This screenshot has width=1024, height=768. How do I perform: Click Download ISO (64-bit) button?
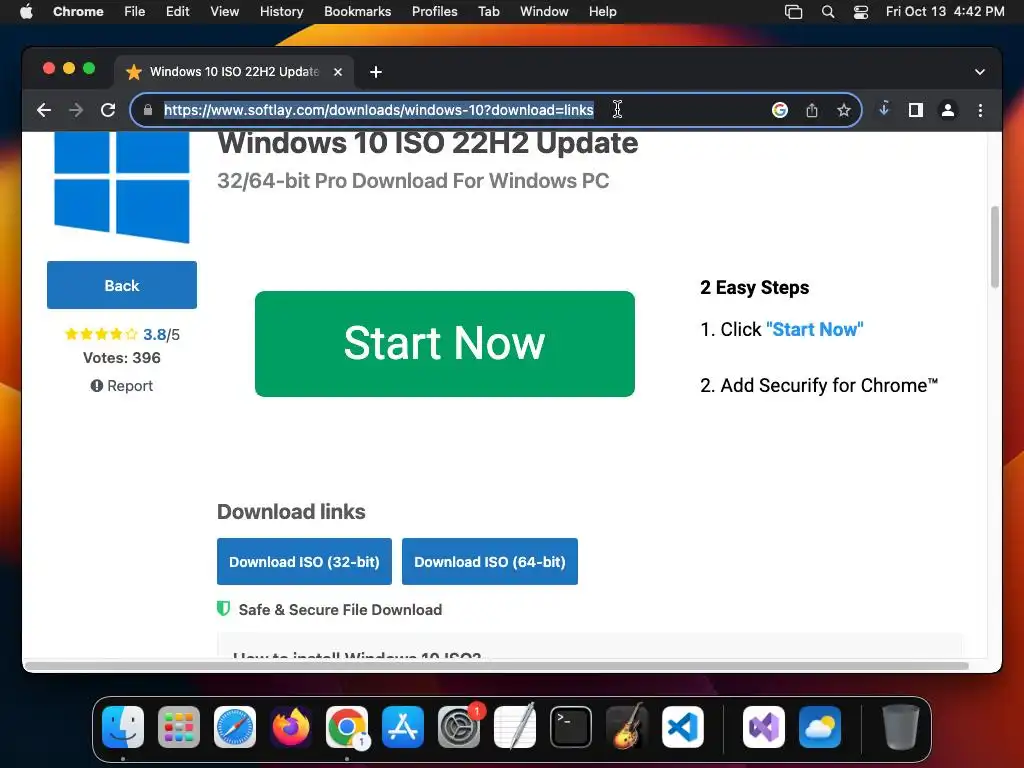pyautogui.click(x=490, y=562)
